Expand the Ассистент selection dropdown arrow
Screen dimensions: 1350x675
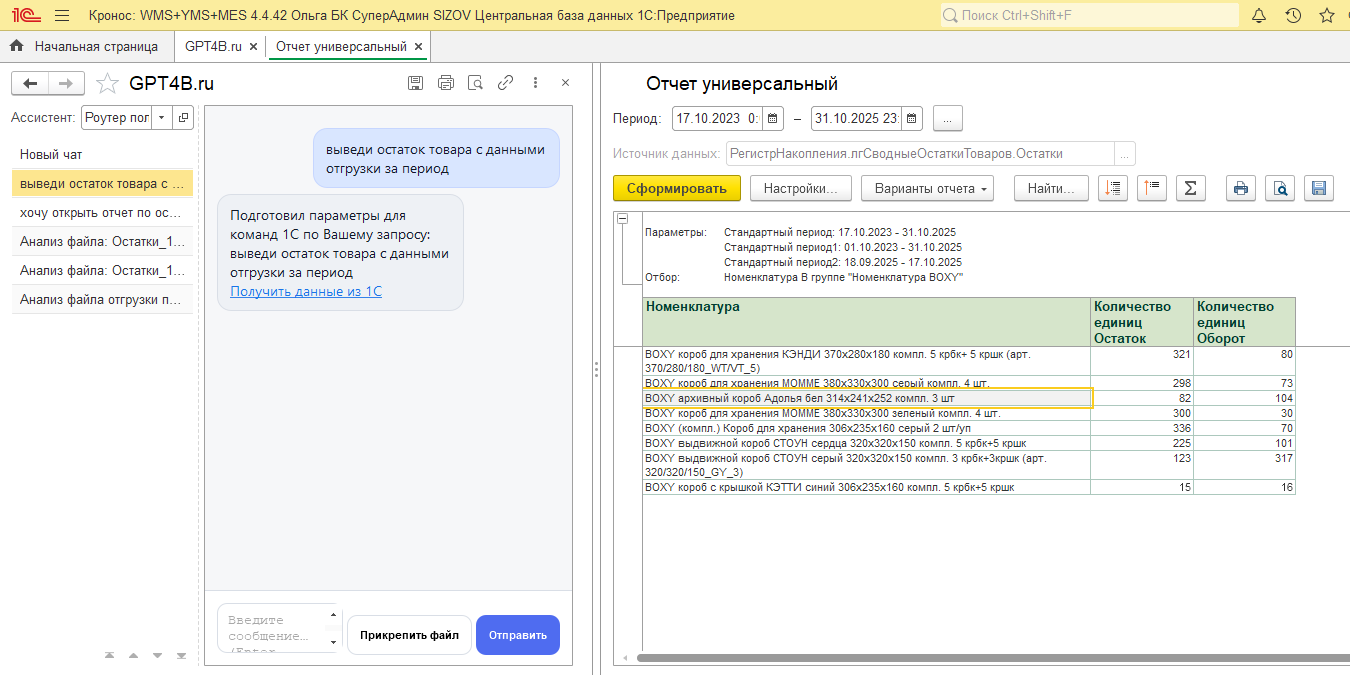161,118
